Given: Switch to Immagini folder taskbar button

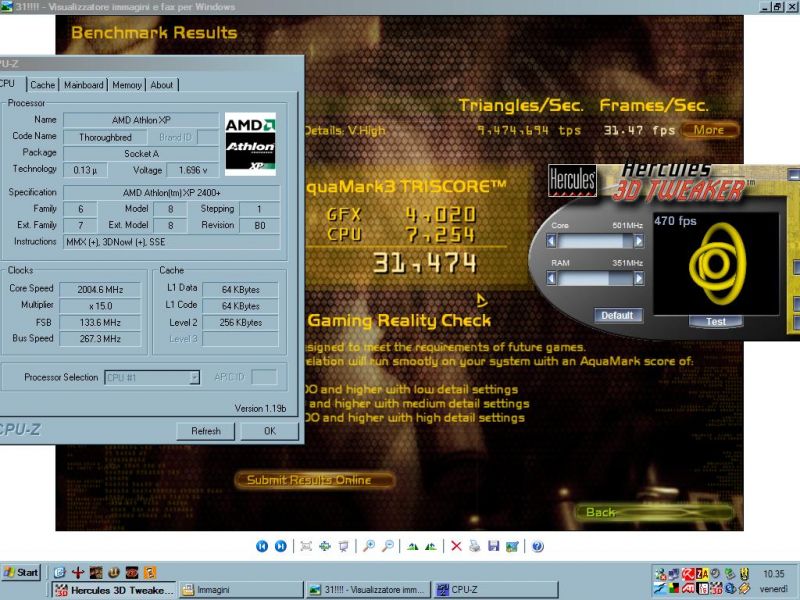Looking at the screenshot, I should coord(241,590).
